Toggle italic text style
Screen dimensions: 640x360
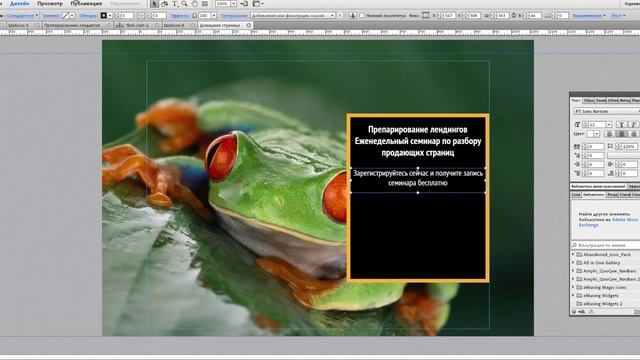click(x=633, y=124)
